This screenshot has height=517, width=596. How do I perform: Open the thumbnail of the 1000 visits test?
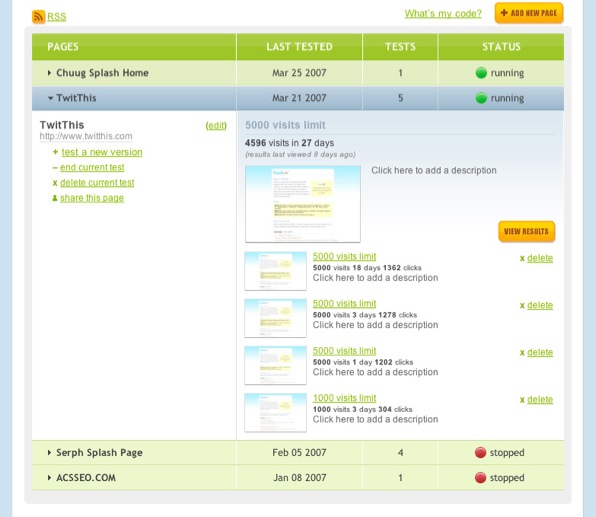[x=276, y=412]
